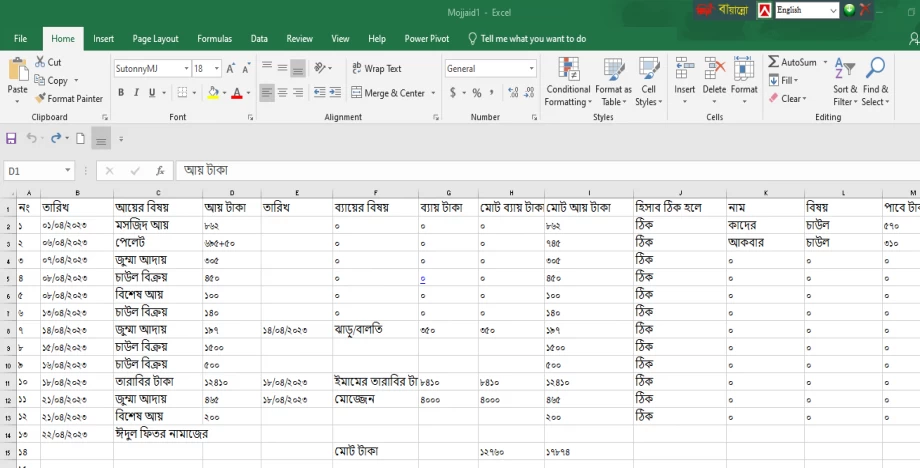Switch to the Page Layout tab

coord(155,39)
